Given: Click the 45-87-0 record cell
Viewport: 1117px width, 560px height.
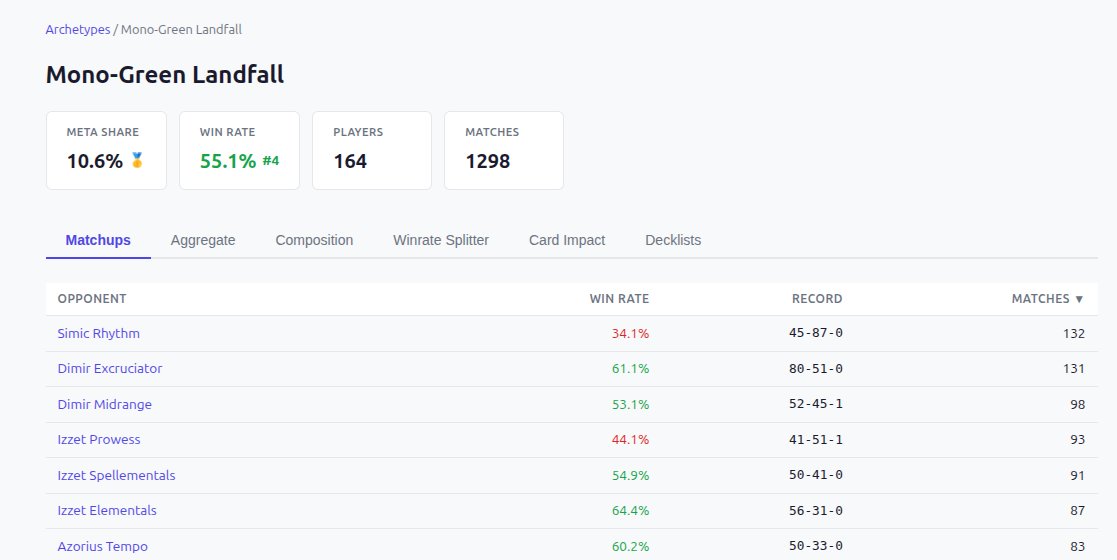Looking at the screenshot, I should coord(816,333).
